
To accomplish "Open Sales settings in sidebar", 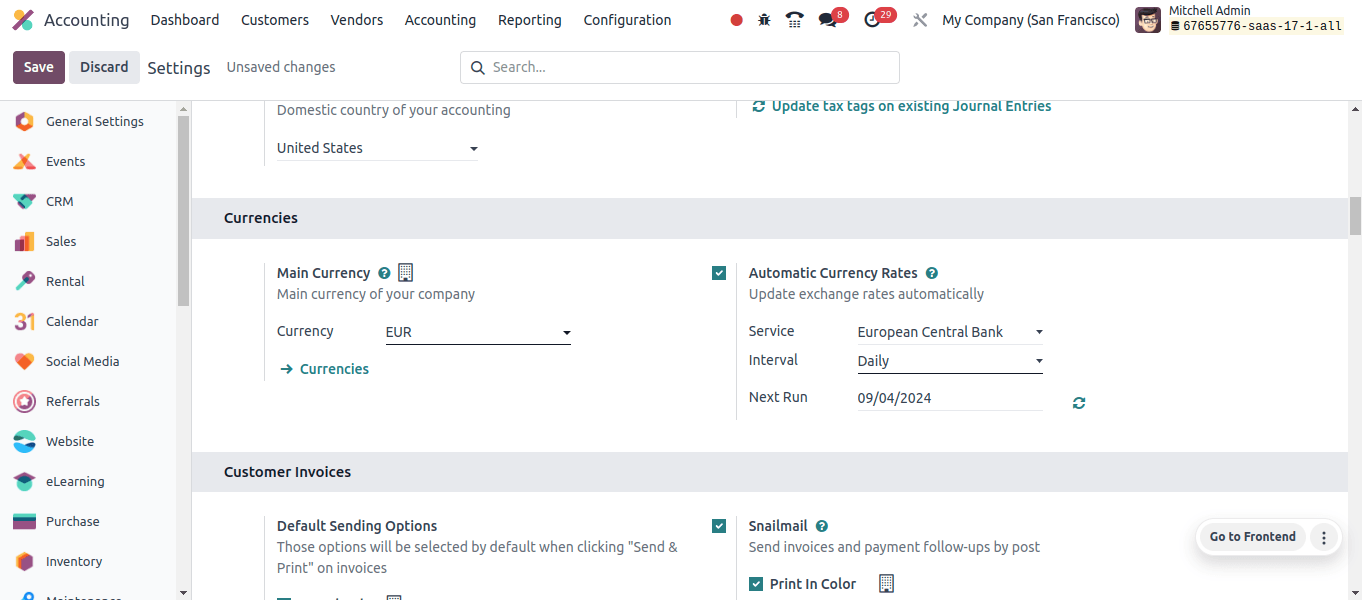I will (x=88, y=241).
